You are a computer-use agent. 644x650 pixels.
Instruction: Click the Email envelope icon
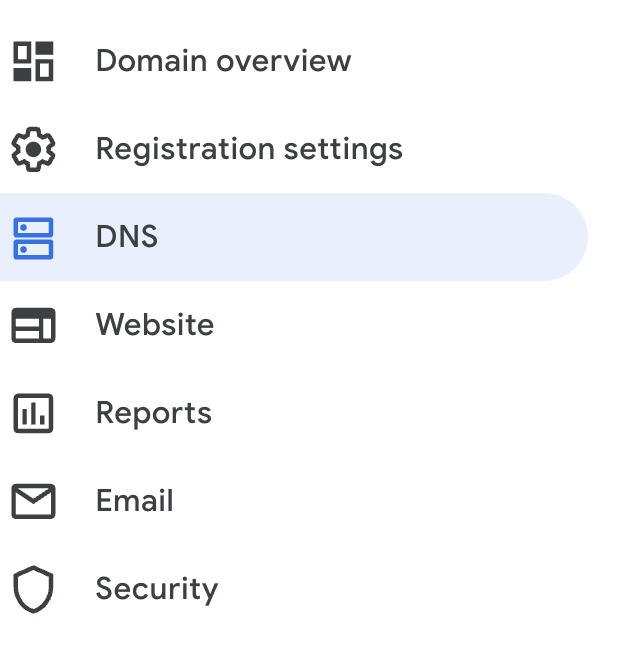pyautogui.click(x=33, y=501)
